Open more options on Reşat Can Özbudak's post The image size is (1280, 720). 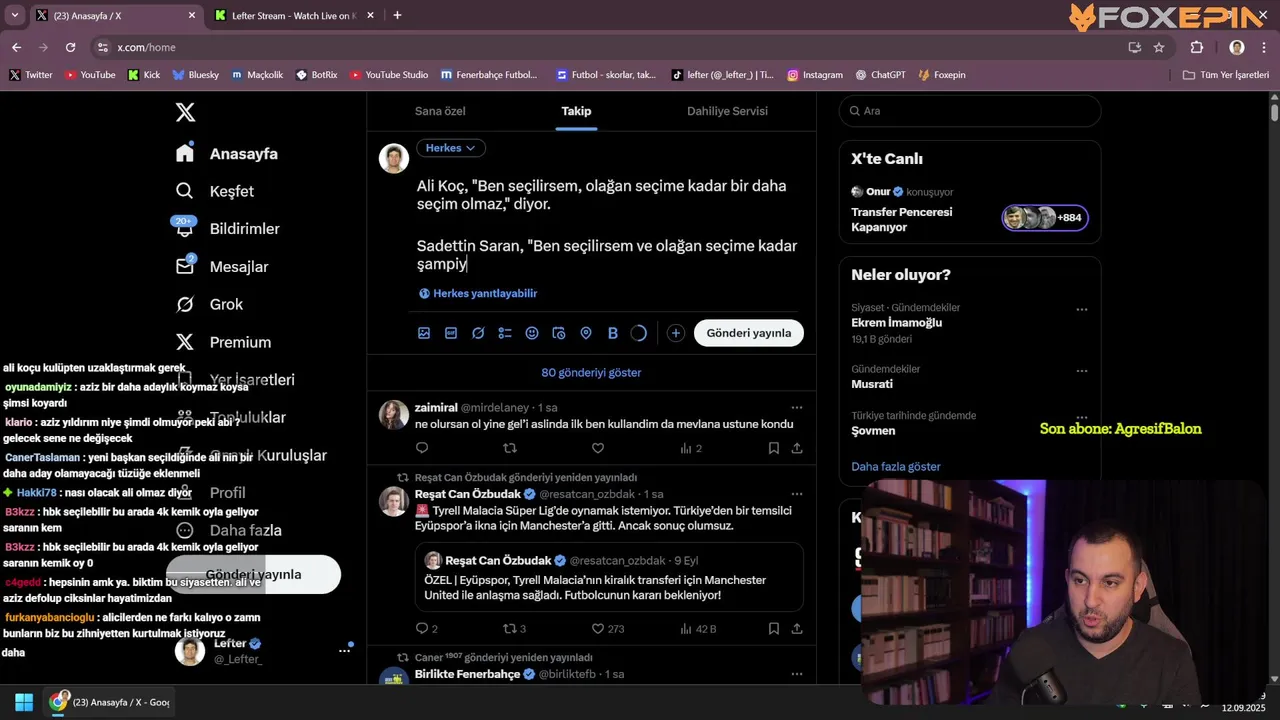pos(797,494)
